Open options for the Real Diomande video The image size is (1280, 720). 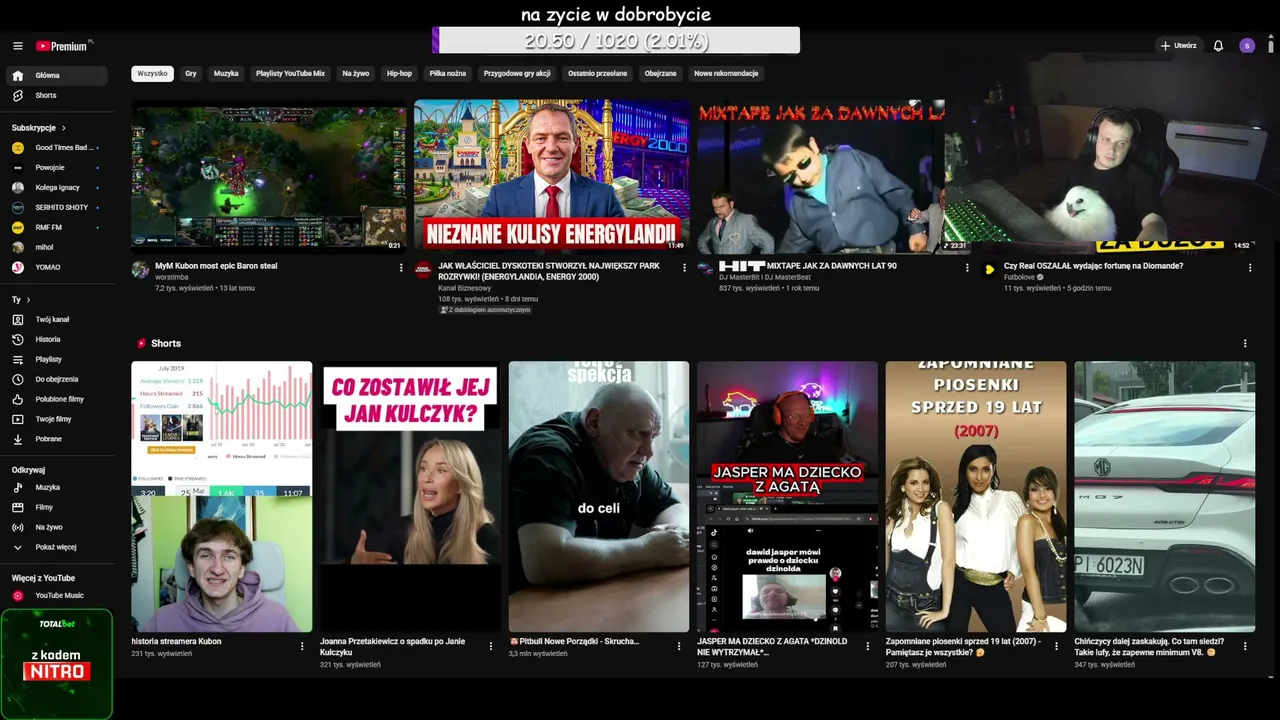(x=1250, y=268)
